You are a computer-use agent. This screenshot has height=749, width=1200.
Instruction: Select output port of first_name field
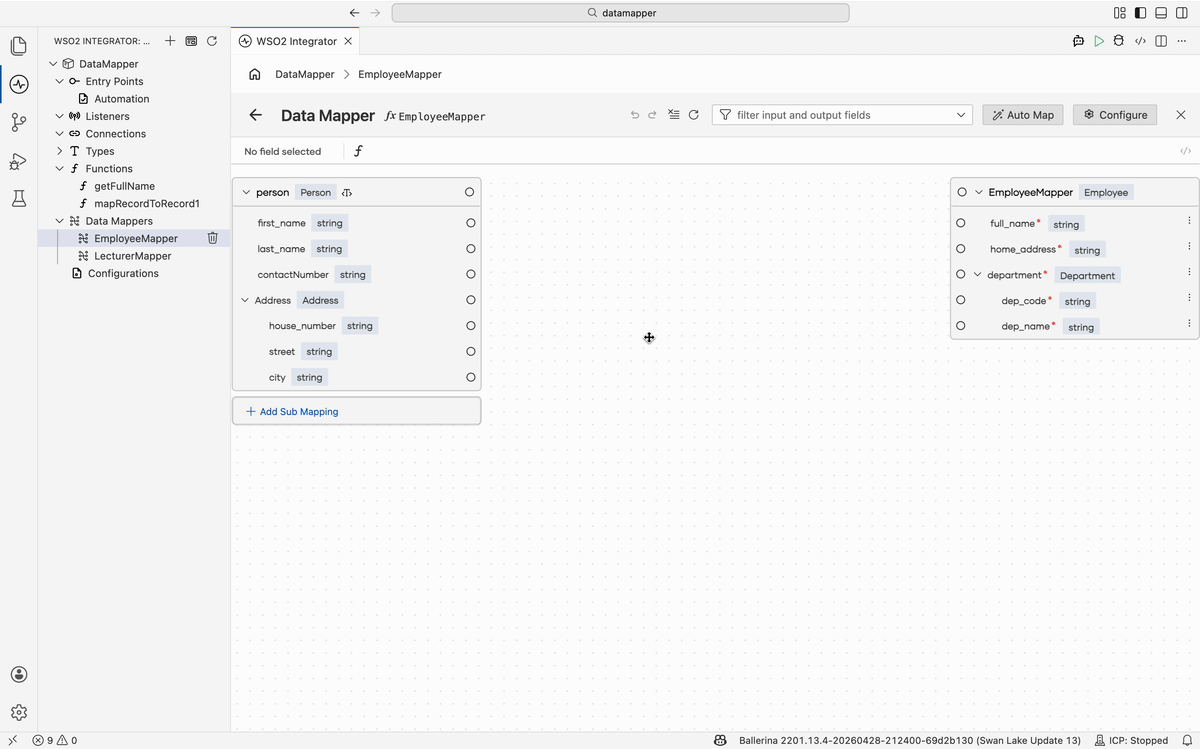pyautogui.click(x=470, y=223)
